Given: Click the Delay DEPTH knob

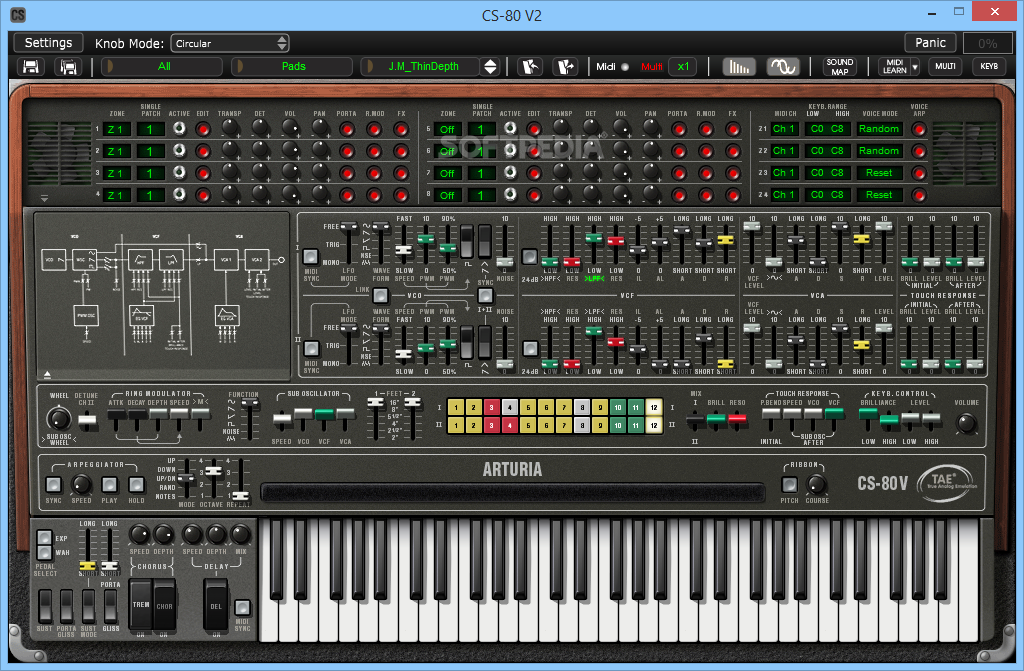Looking at the screenshot, I should 216,535.
